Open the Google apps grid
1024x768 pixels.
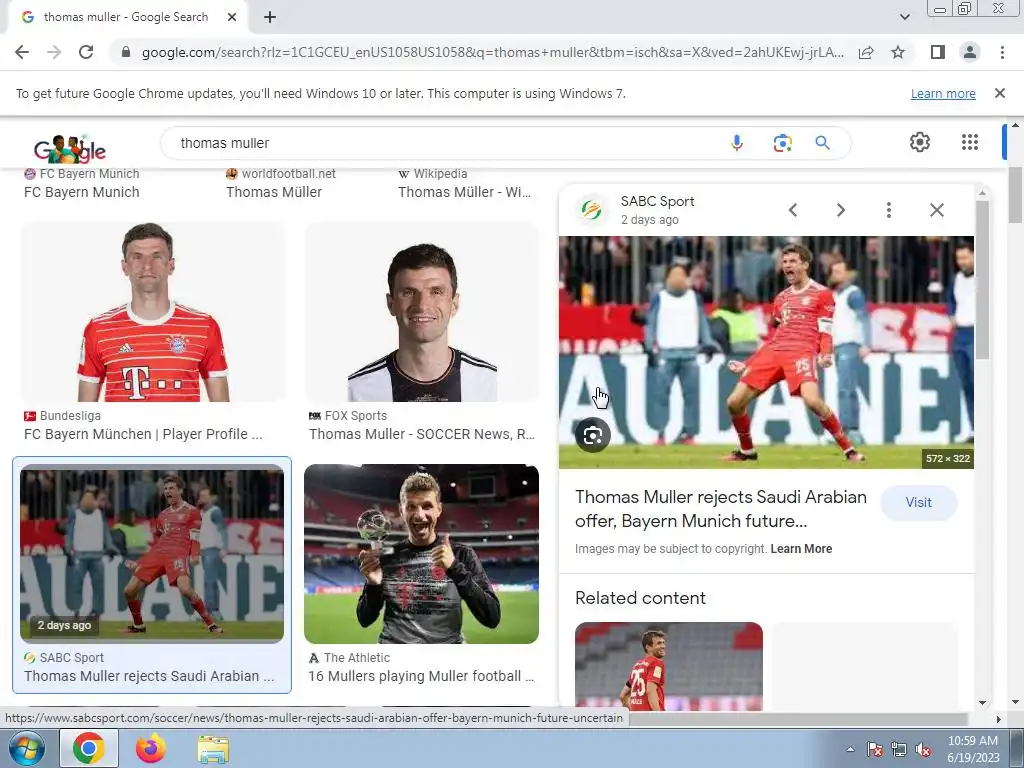[x=970, y=142]
